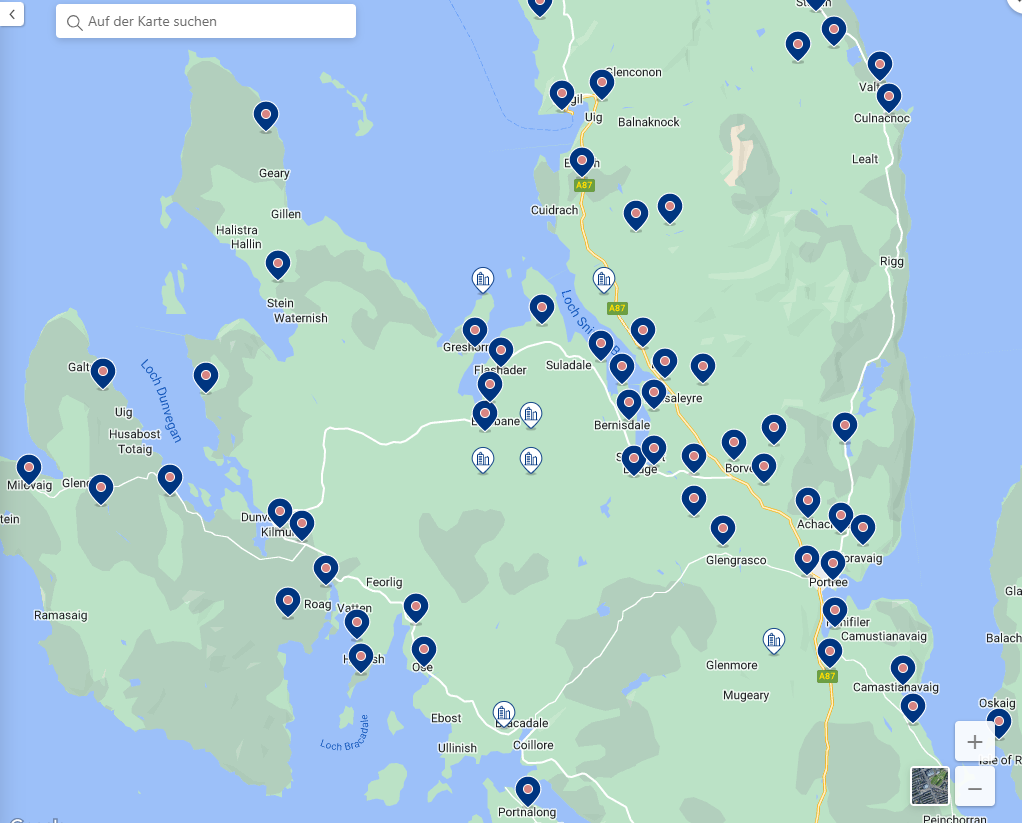The image size is (1022, 823).
Task: Select the Loch Dunvegan water label
Action: (161, 401)
